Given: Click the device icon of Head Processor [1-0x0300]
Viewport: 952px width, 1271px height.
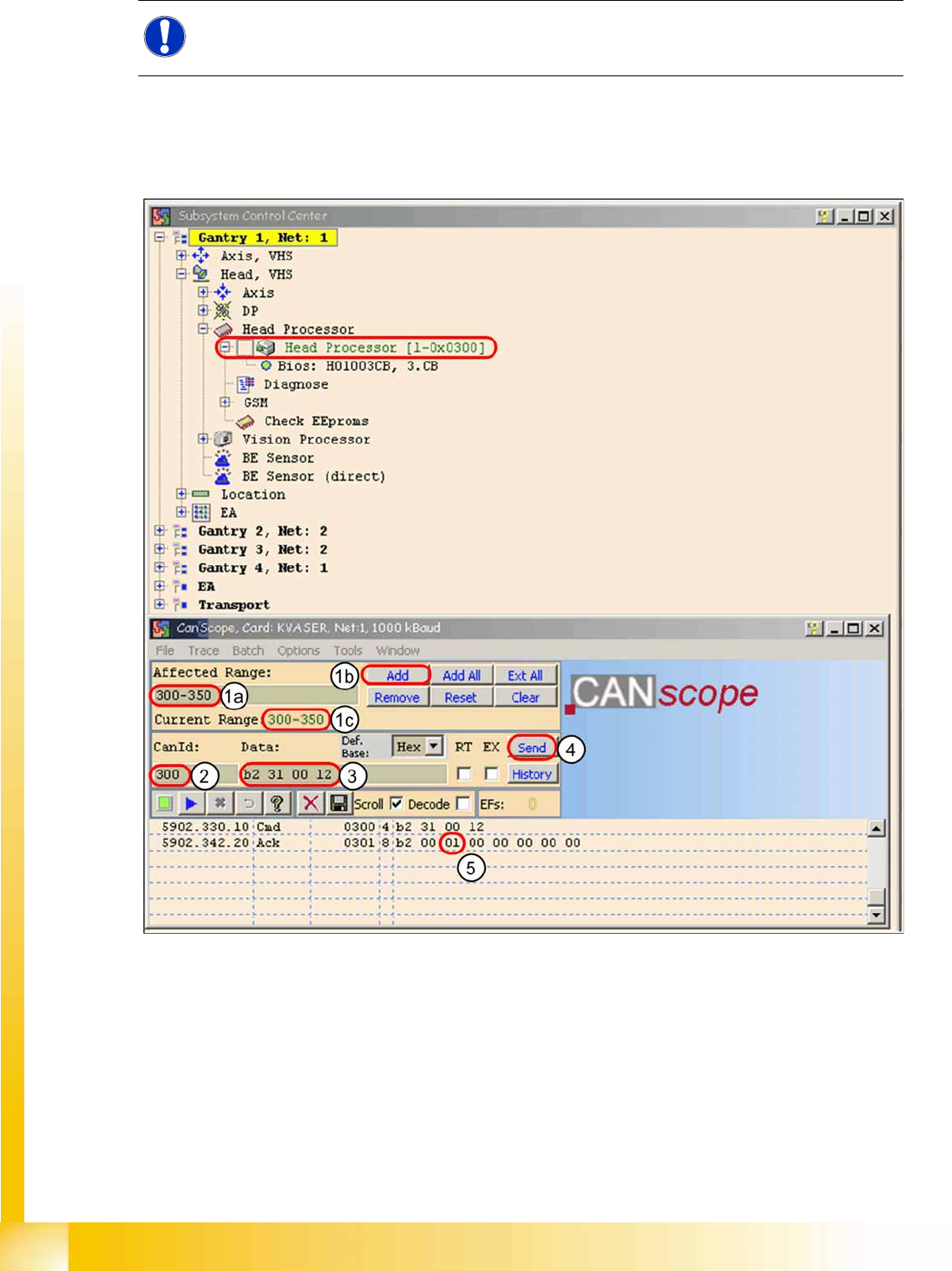Looking at the screenshot, I should pos(266,347).
